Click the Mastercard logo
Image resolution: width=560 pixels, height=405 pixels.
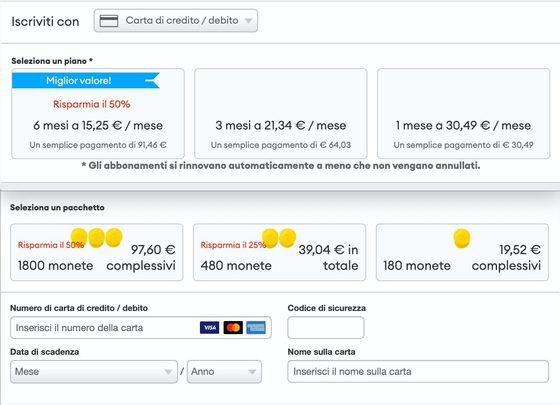coord(233,328)
